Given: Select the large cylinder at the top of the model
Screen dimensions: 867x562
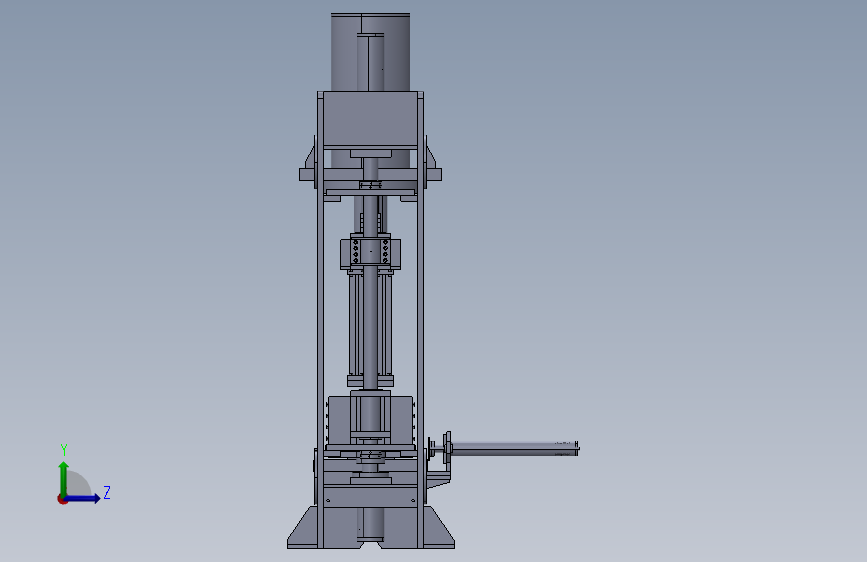Looking at the screenshot, I should tap(370, 52).
